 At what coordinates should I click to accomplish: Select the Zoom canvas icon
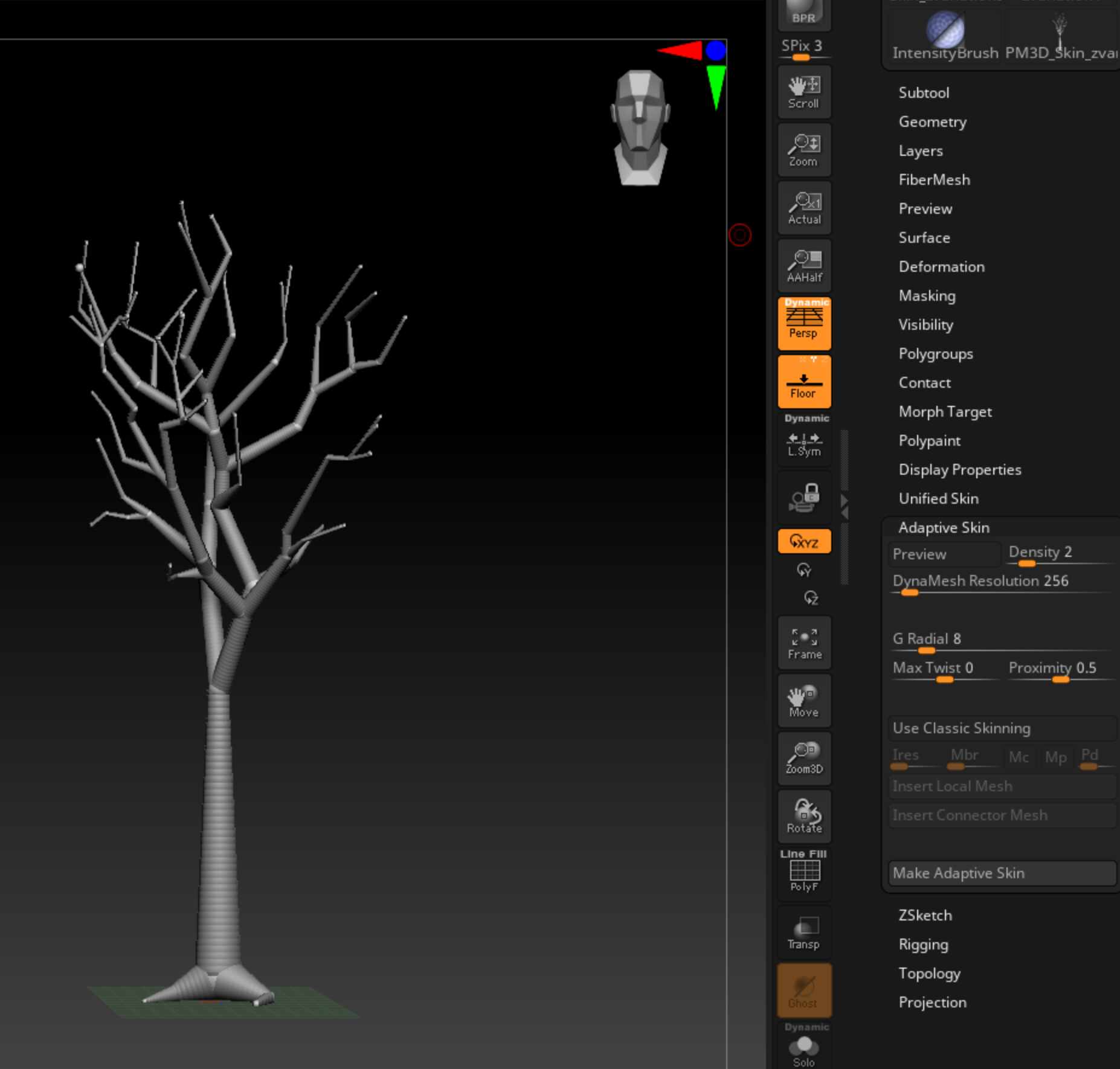coord(804,150)
